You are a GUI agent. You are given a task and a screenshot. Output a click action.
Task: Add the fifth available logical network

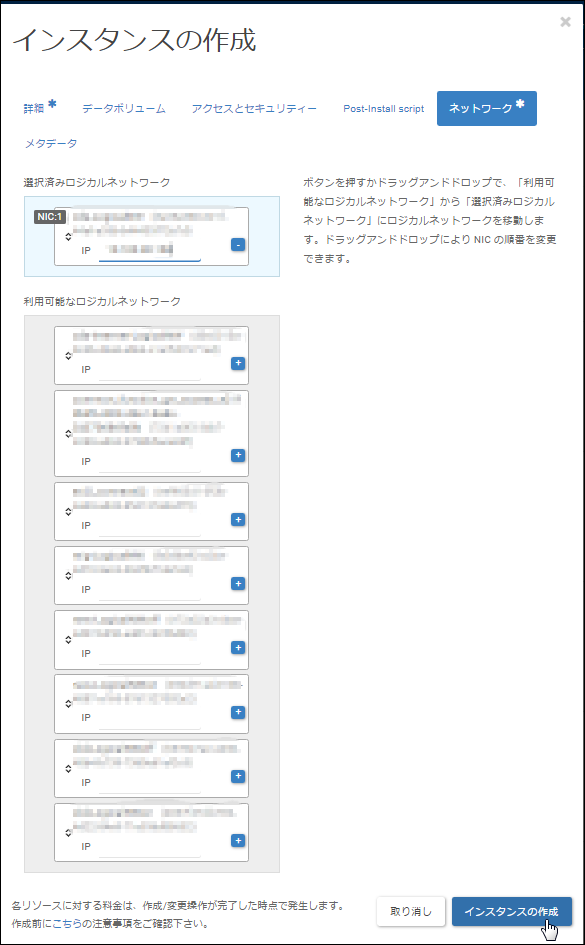[x=238, y=648]
